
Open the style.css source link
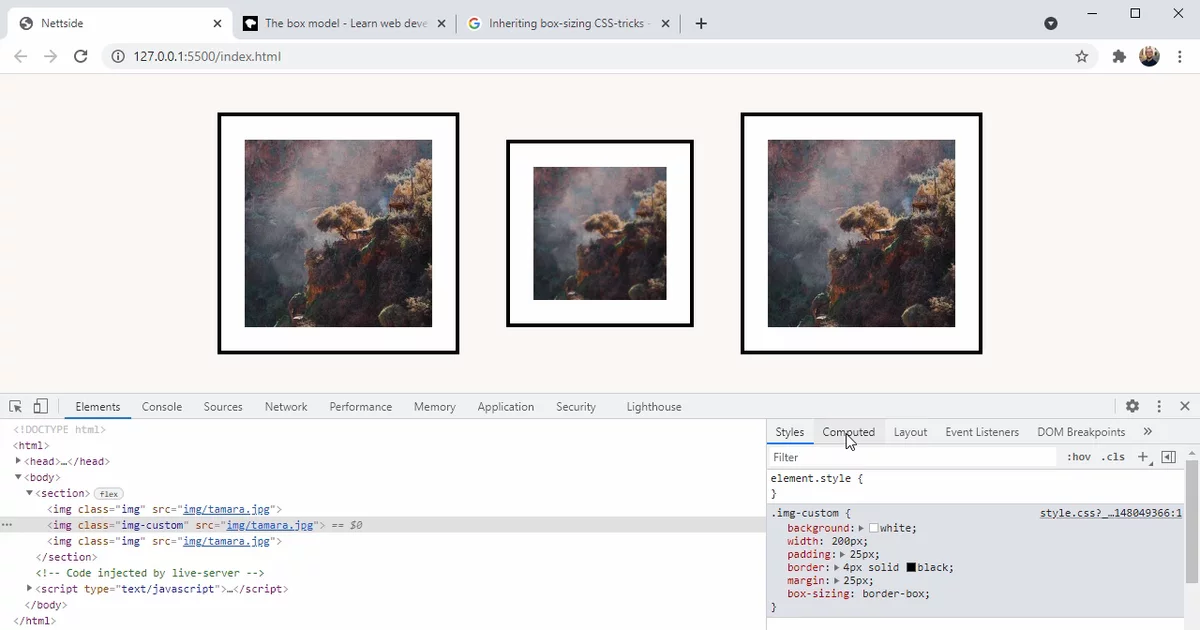point(1111,513)
